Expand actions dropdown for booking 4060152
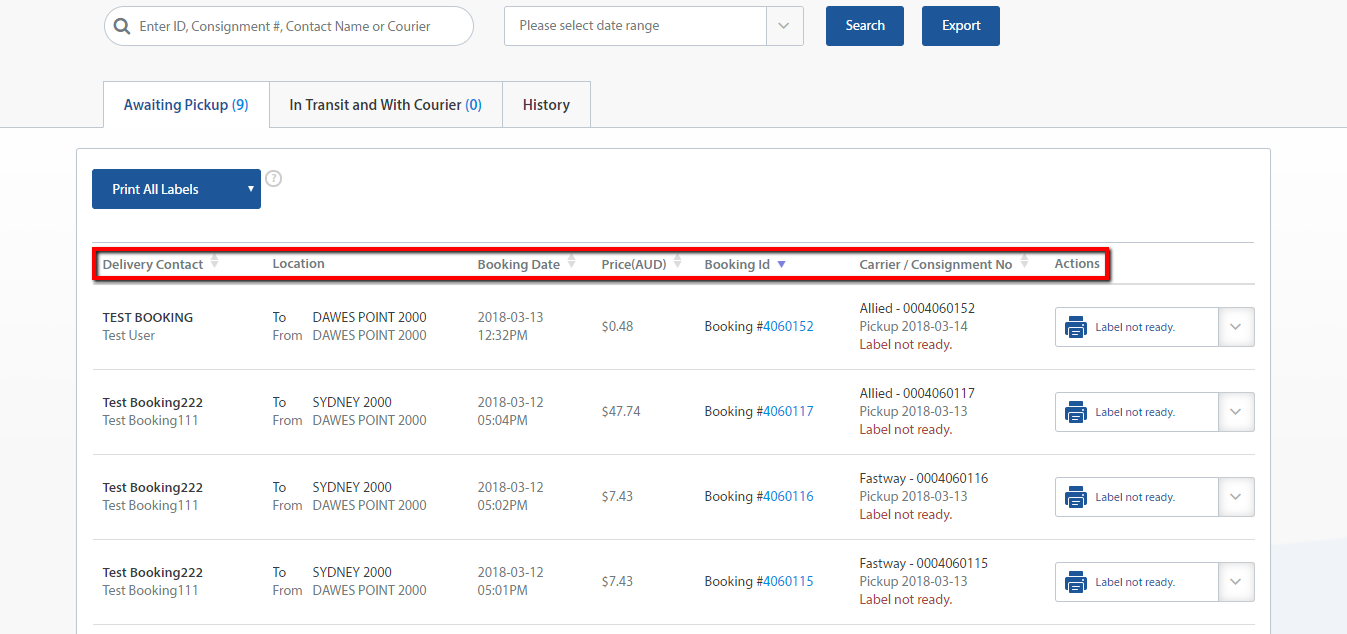The height and width of the screenshot is (634, 1347). 1236,327
